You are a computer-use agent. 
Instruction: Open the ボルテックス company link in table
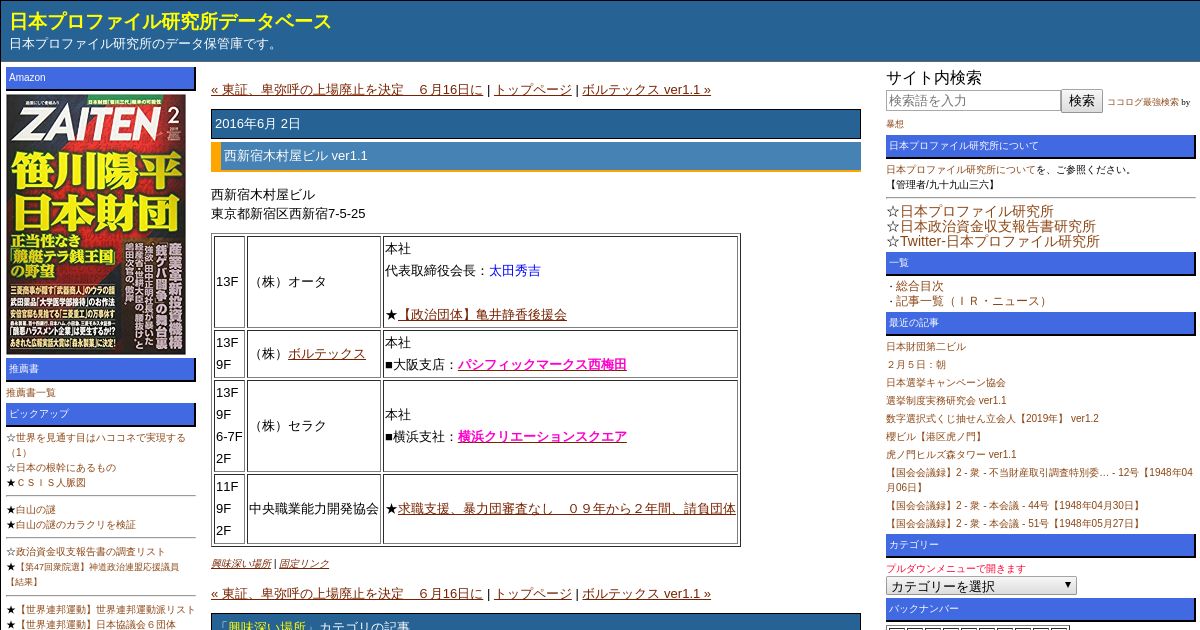tap(327, 354)
